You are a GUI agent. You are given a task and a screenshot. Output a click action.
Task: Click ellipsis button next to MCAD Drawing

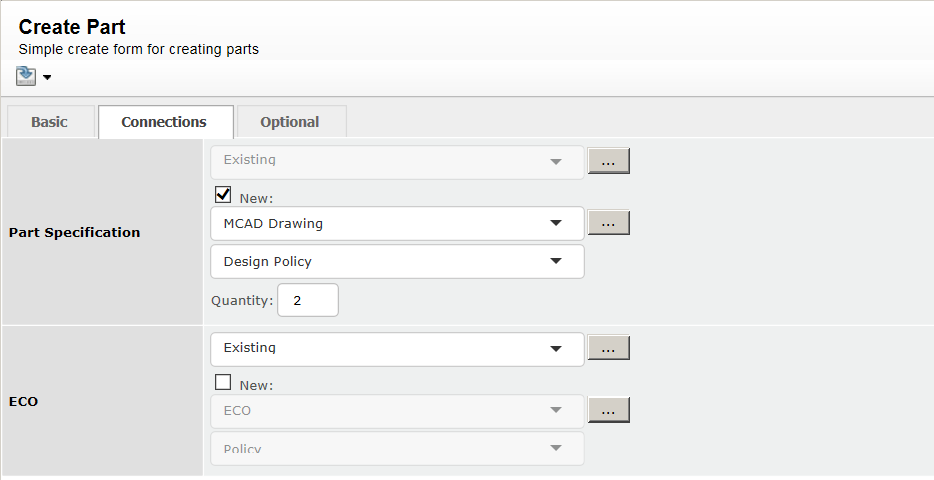click(608, 223)
